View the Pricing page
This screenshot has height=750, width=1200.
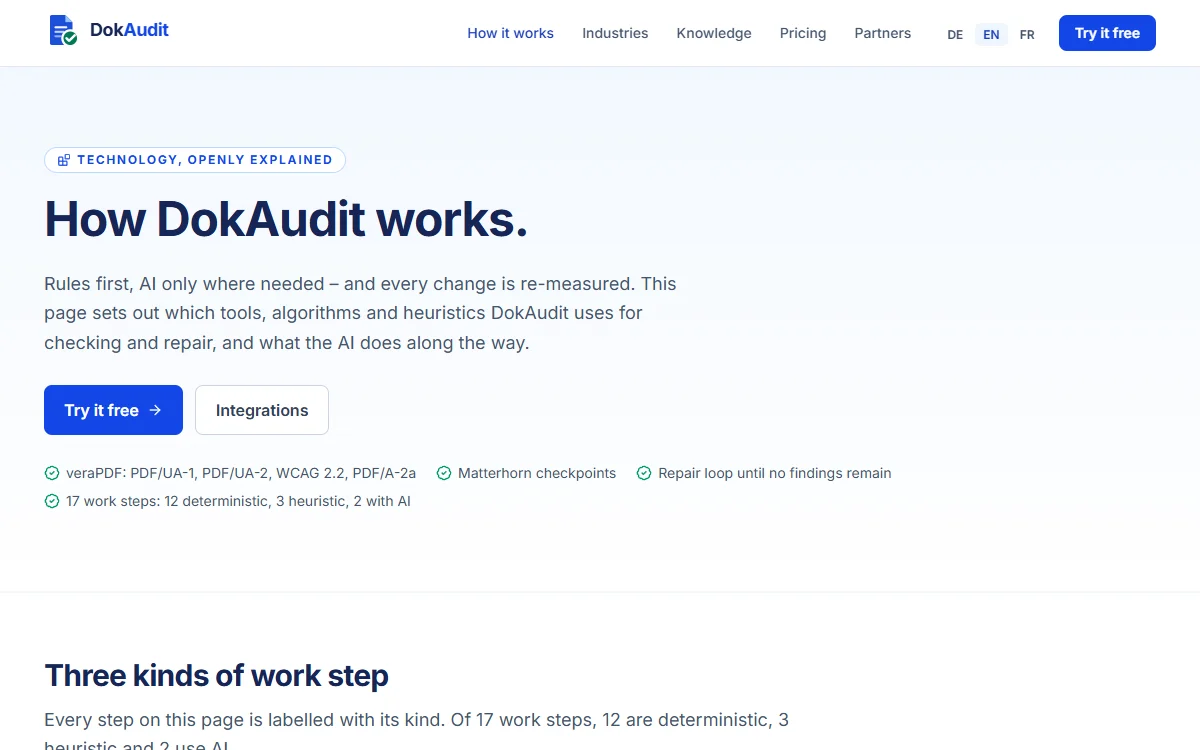[x=803, y=33]
